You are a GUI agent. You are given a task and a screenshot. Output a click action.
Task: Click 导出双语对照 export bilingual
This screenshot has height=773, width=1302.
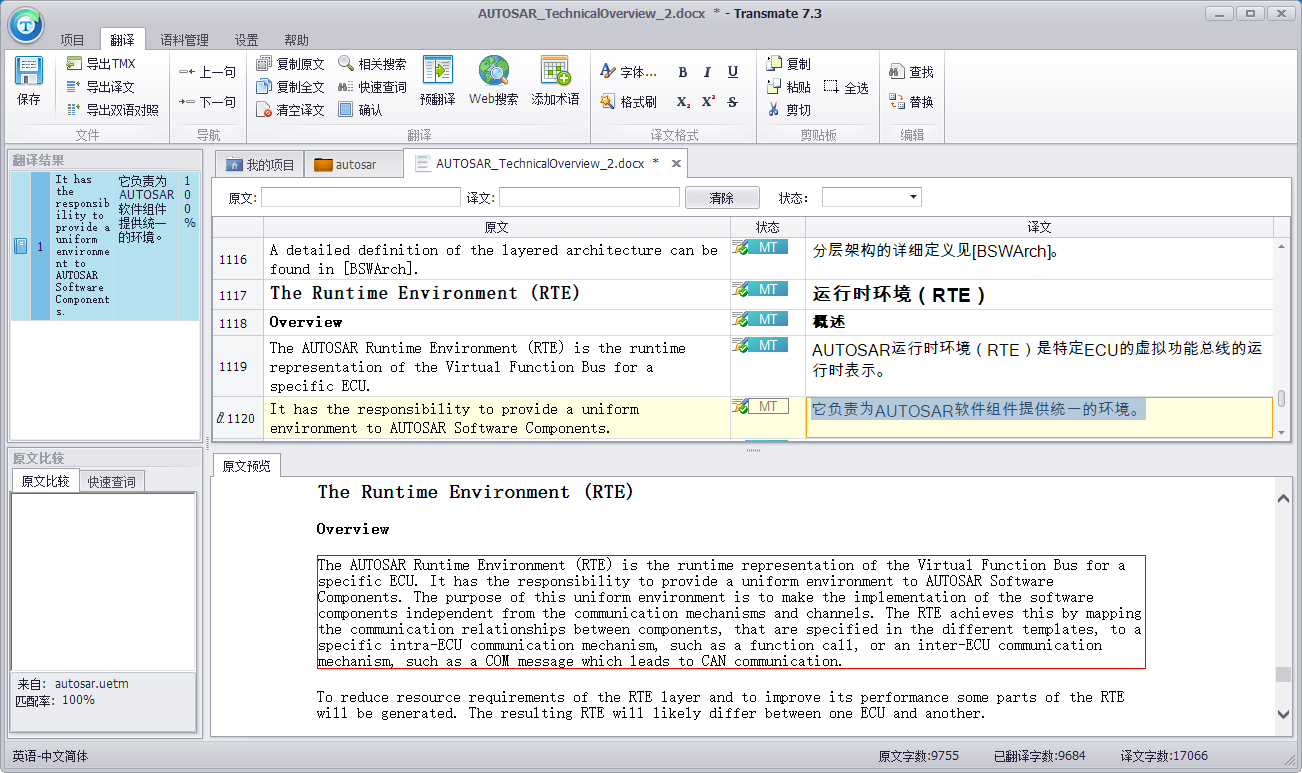[x=112, y=110]
